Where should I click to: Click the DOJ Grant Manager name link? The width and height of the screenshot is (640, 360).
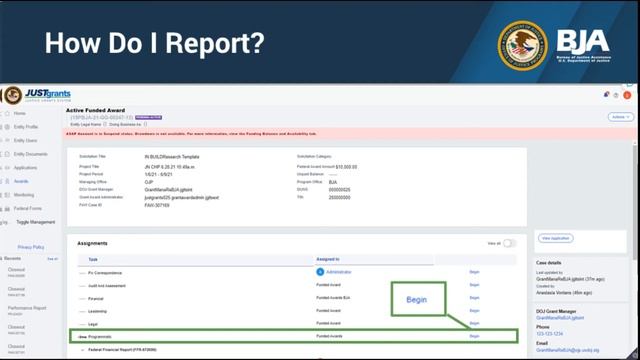click(x=560, y=318)
